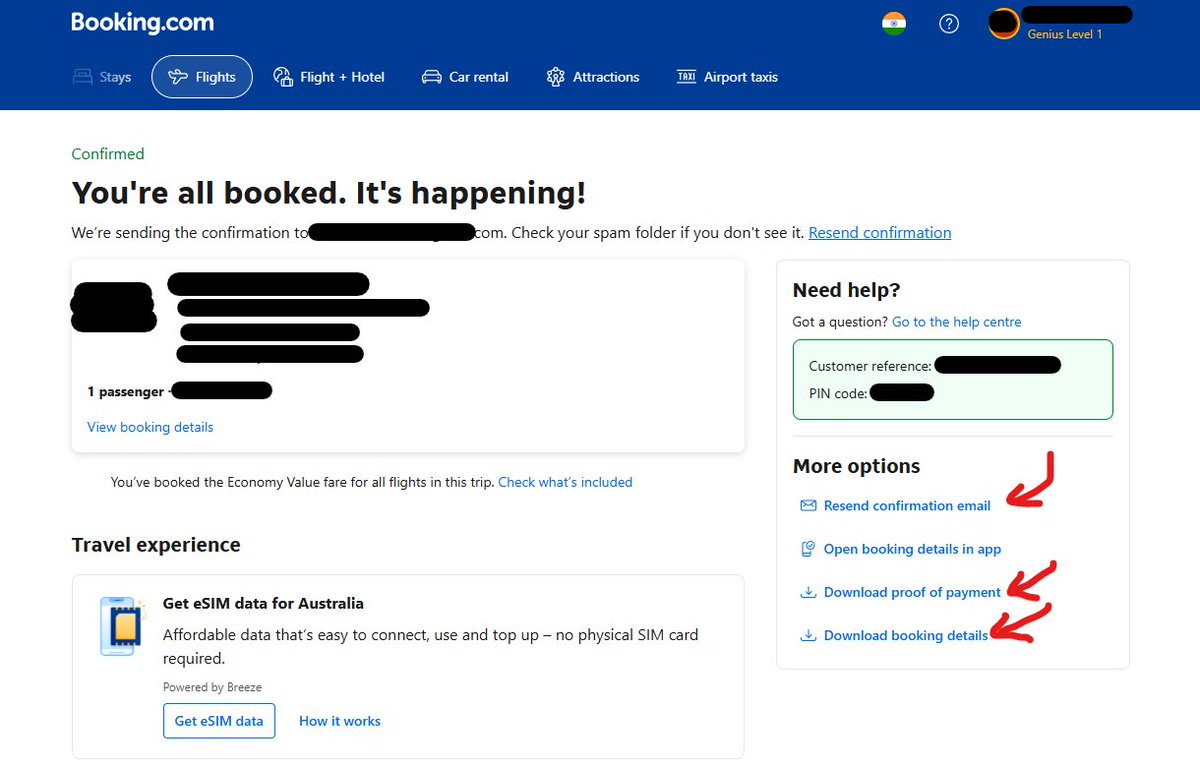Image resolution: width=1200 pixels, height=767 pixels.
Task: Click the Genius Level 1 label
Action: pos(1065,34)
